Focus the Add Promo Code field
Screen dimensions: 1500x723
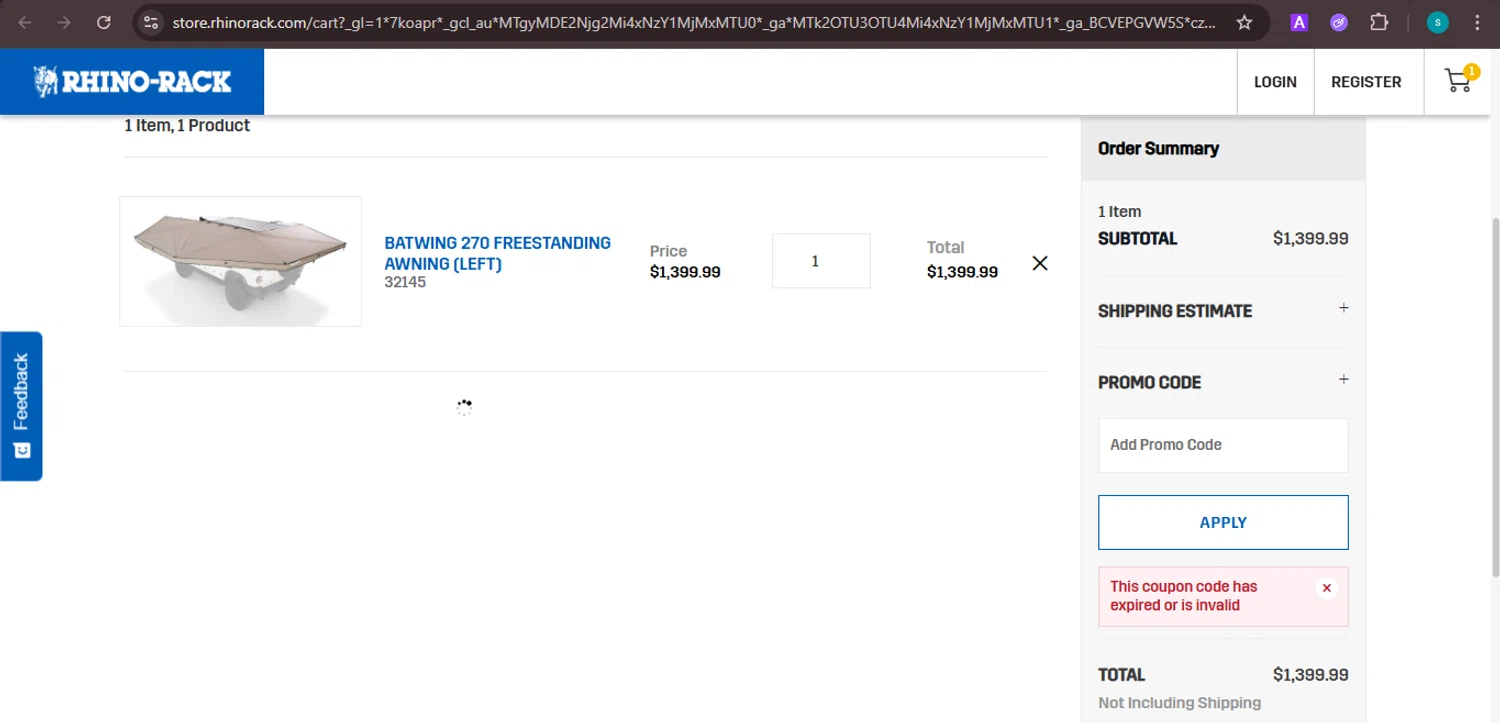point(1223,445)
